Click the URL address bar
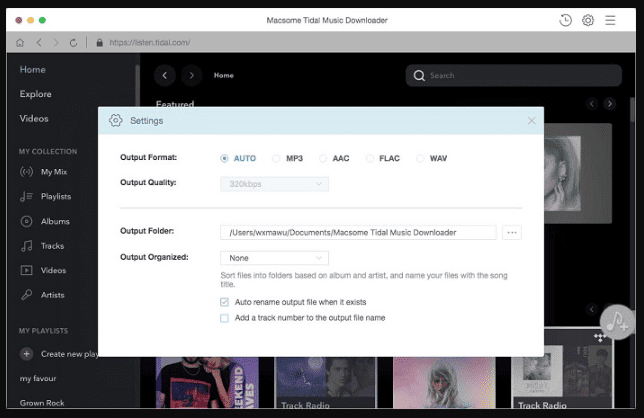644x418 pixels. click(x=150, y=42)
